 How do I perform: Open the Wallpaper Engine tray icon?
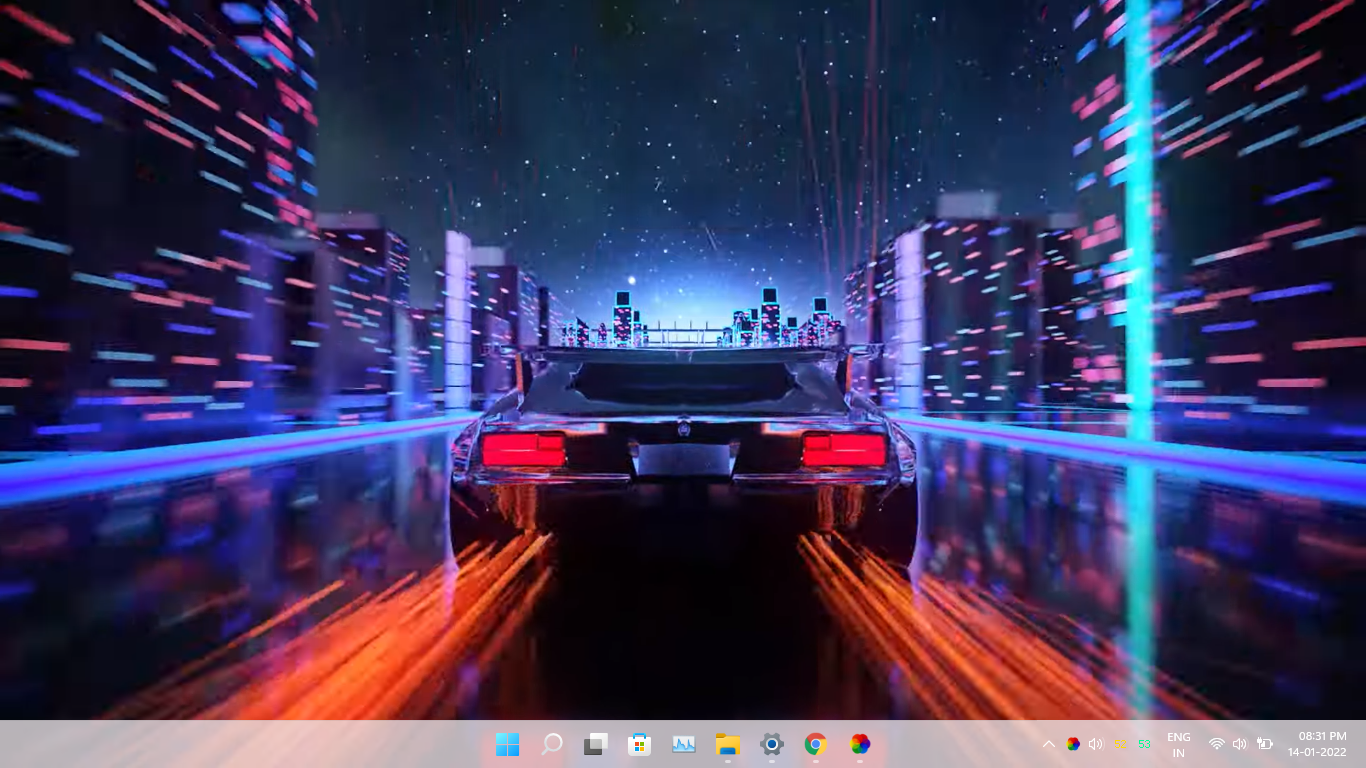[x=1073, y=744]
